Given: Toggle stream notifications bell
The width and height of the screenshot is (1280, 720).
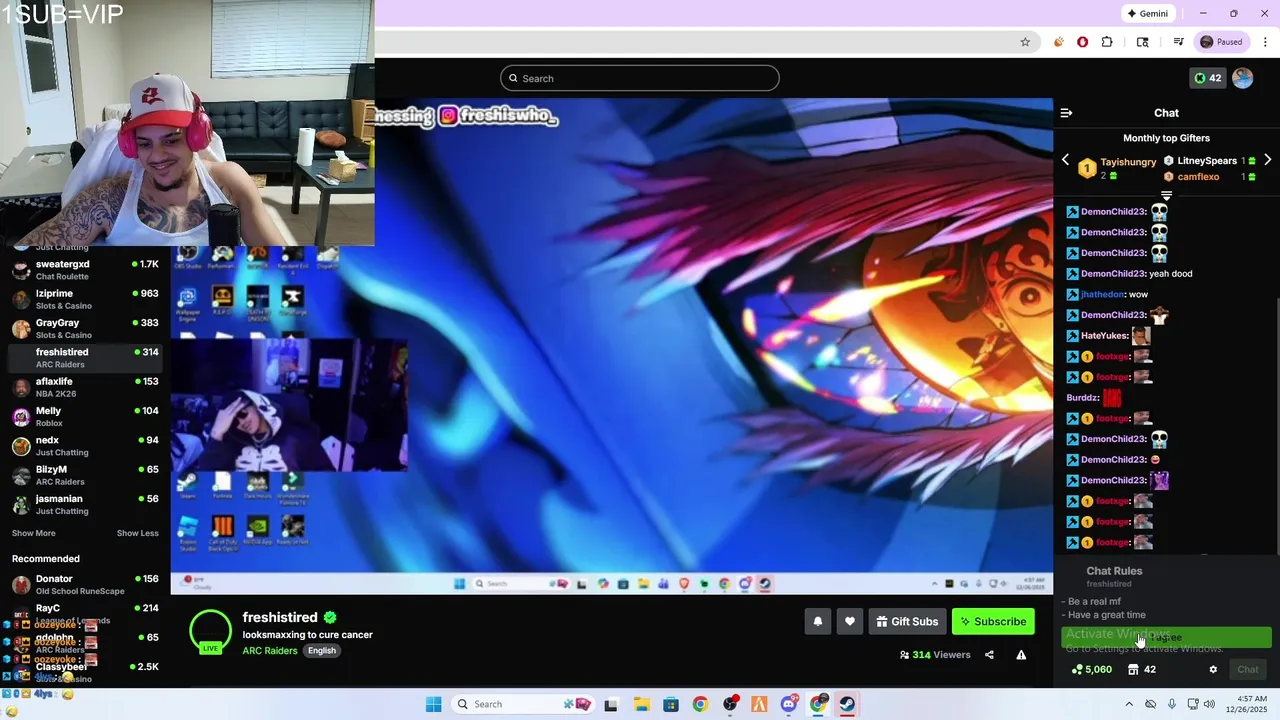Looking at the screenshot, I should click(818, 621).
